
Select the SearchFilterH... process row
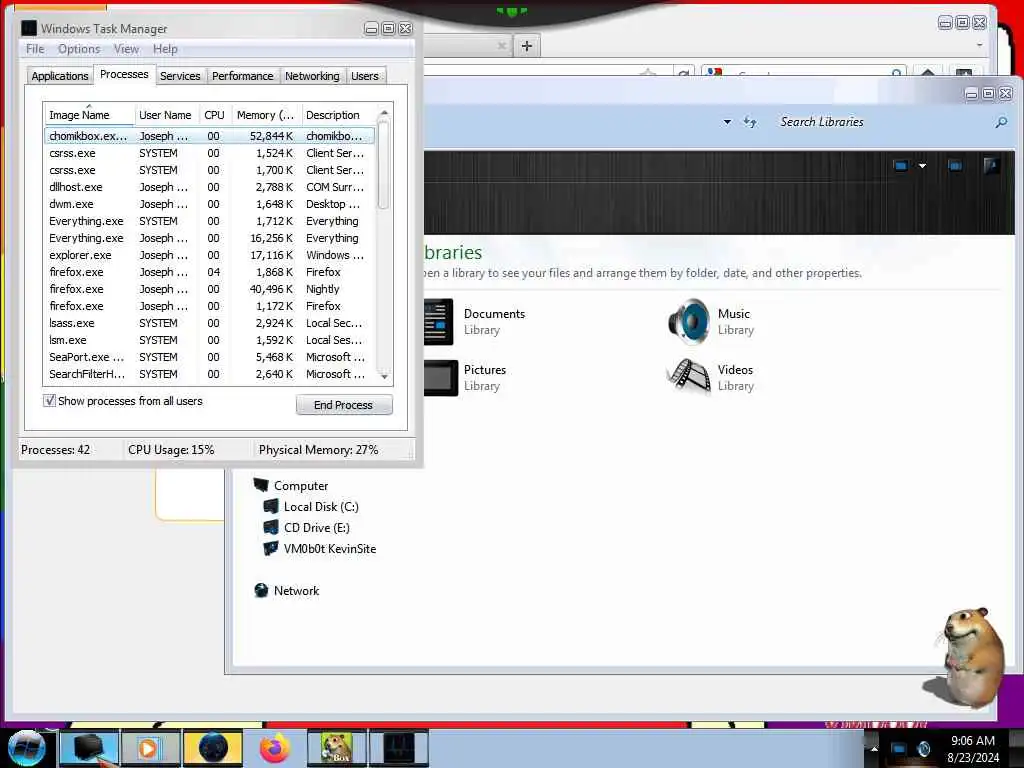pyautogui.click(x=210, y=374)
